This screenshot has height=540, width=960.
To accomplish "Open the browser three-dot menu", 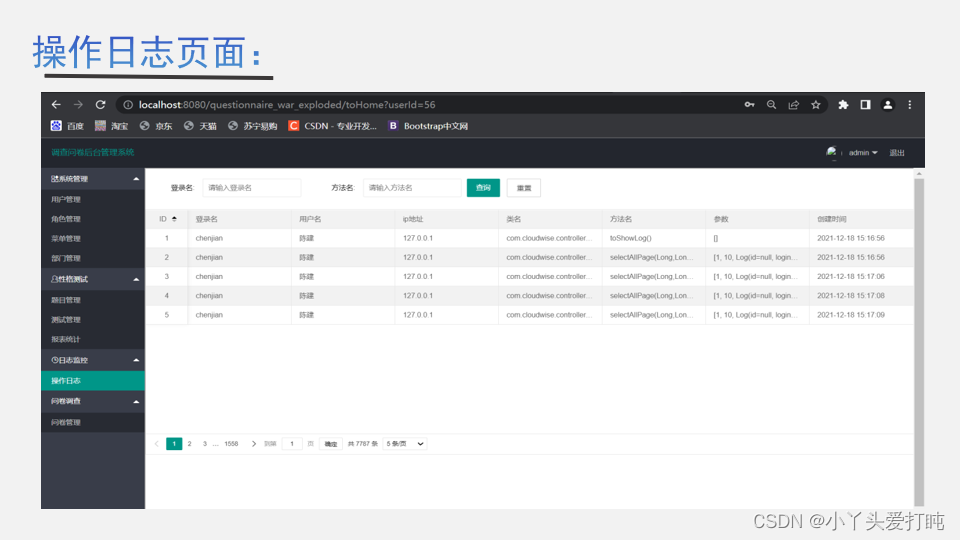I will 910,105.
